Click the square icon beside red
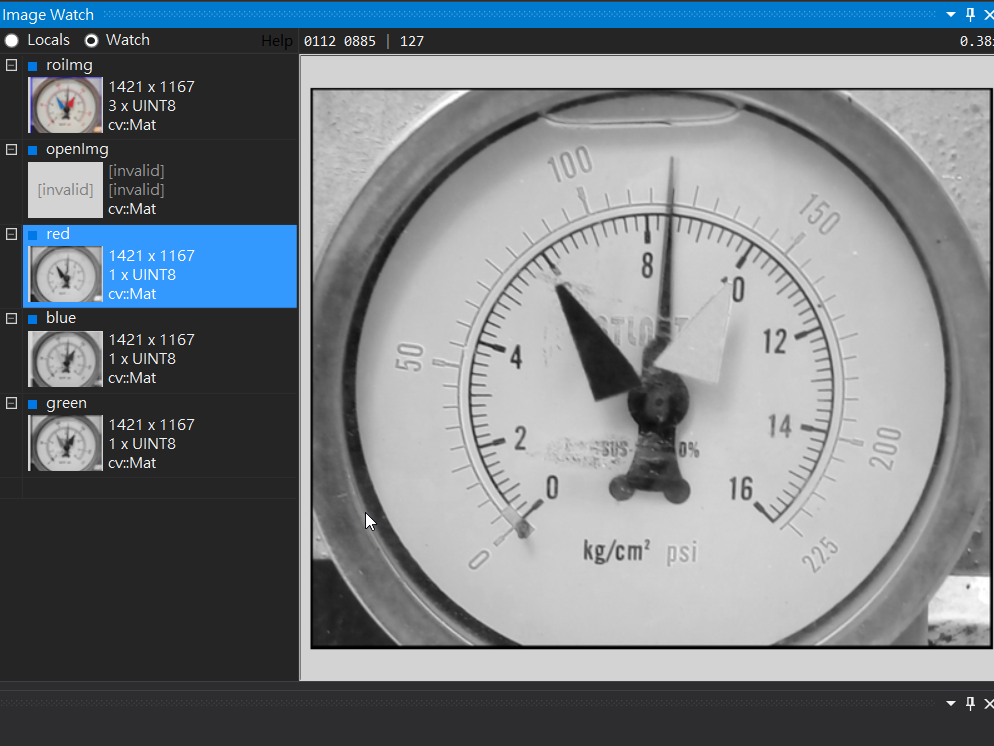The image size is (994, 746). point(33,235)
